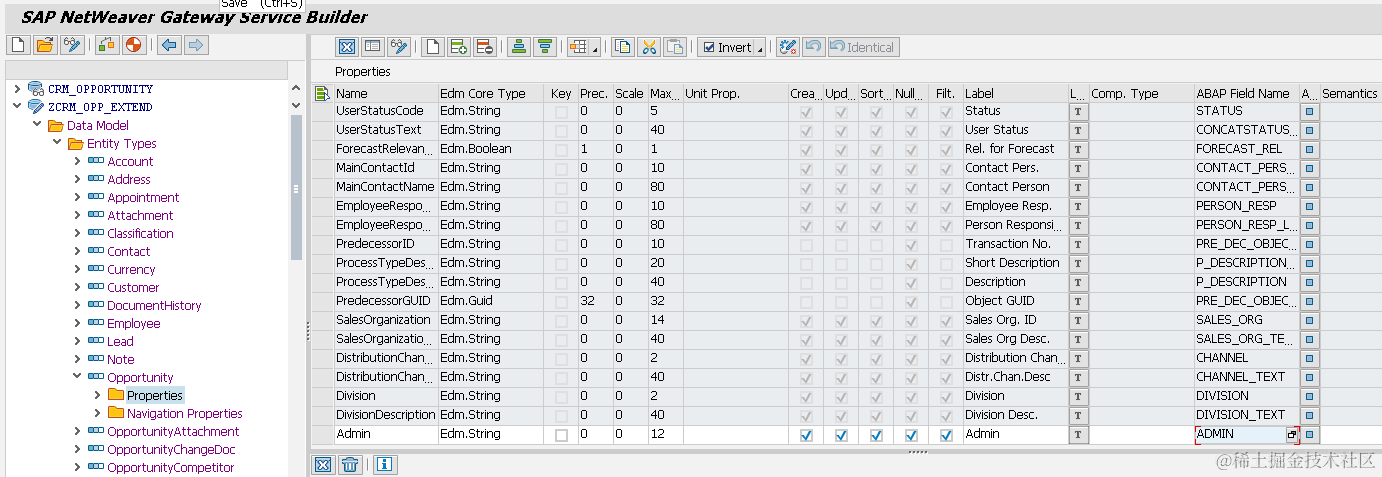Screen dimensions: 1382x477
Task: Expand the Navigation Properties folder
Action: click(97, 413)
